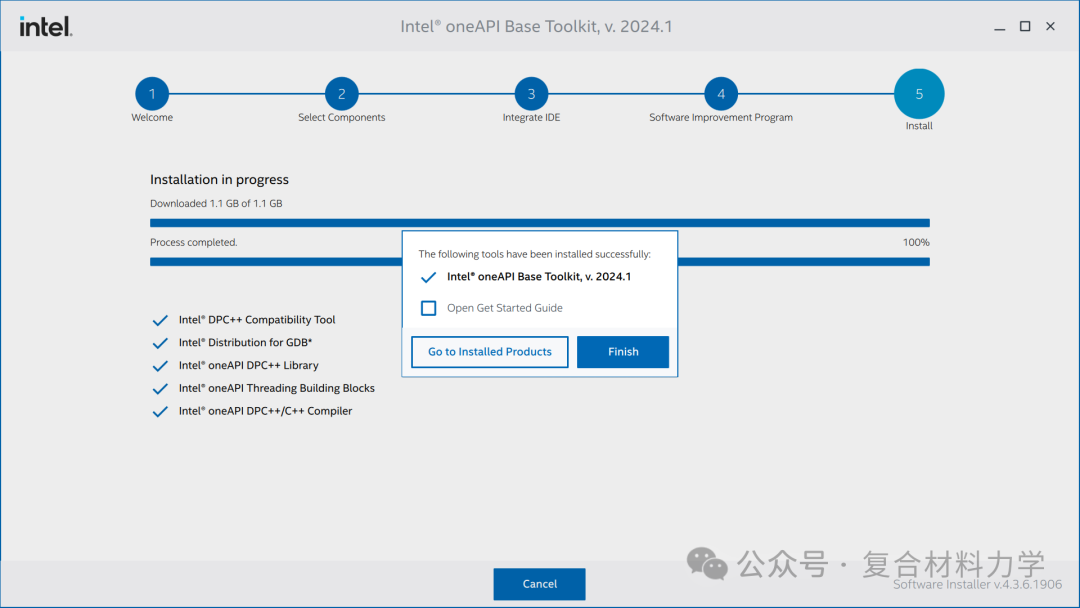Click checkmark beside DPC++/C++ Compiler
The height and width of the screenshot is (608, 1080).
tap(160, 411)
